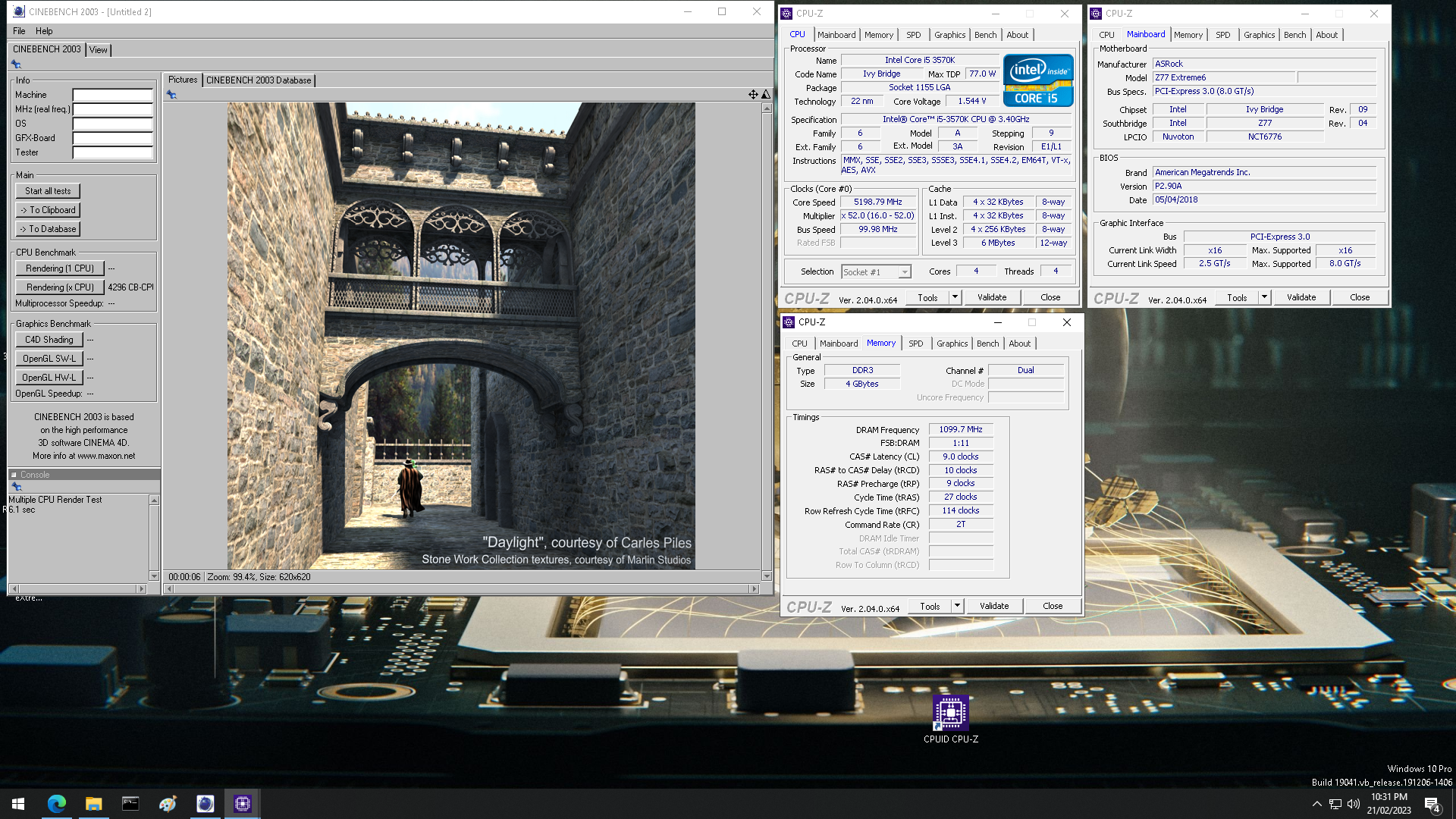1456x819 pixels.
Task: Click the Tester input field
Action: 112,153
